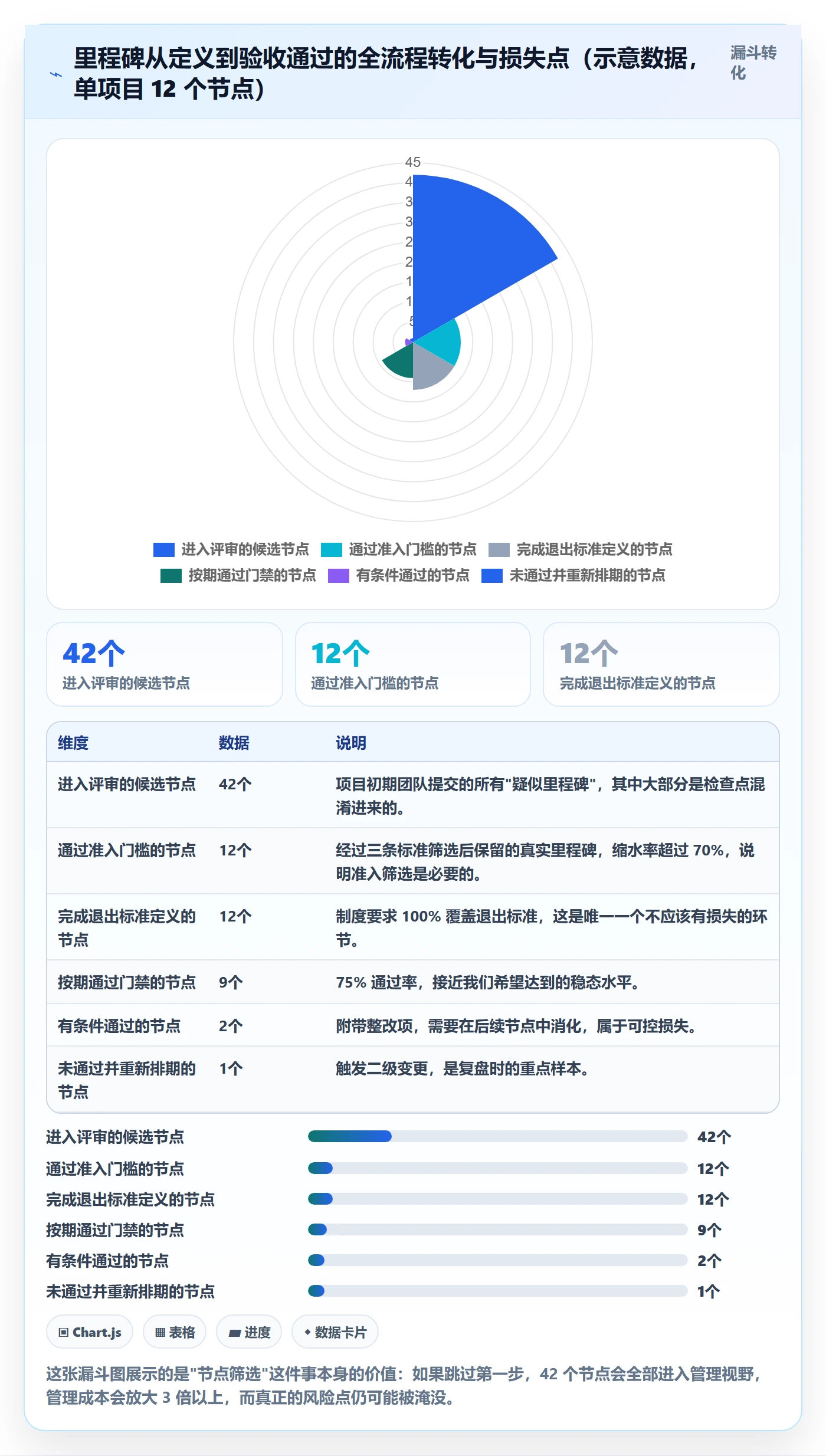826x1456 pixels.
Task: Select the large blue segment in the polar chart
Action: [x=466, y=254]
